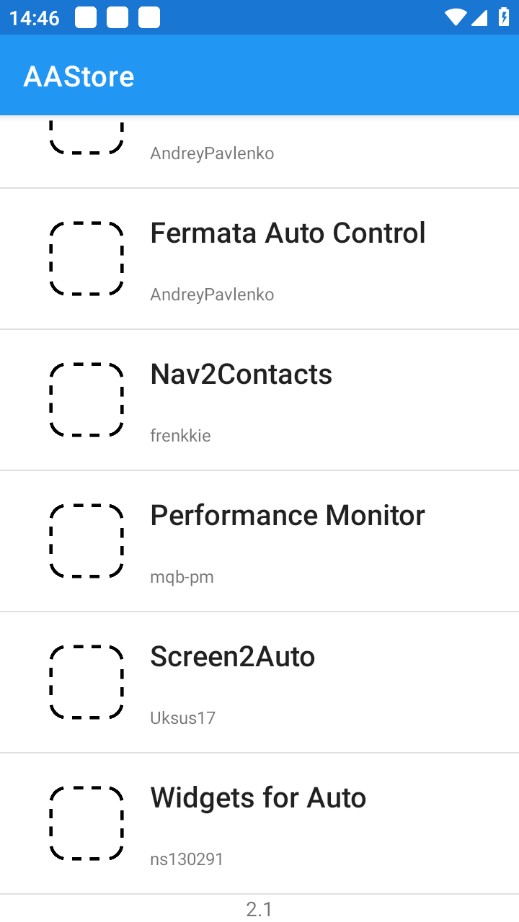Click author name mqb-pm
This screenshot has height=922, width=519.
point(182,577)
